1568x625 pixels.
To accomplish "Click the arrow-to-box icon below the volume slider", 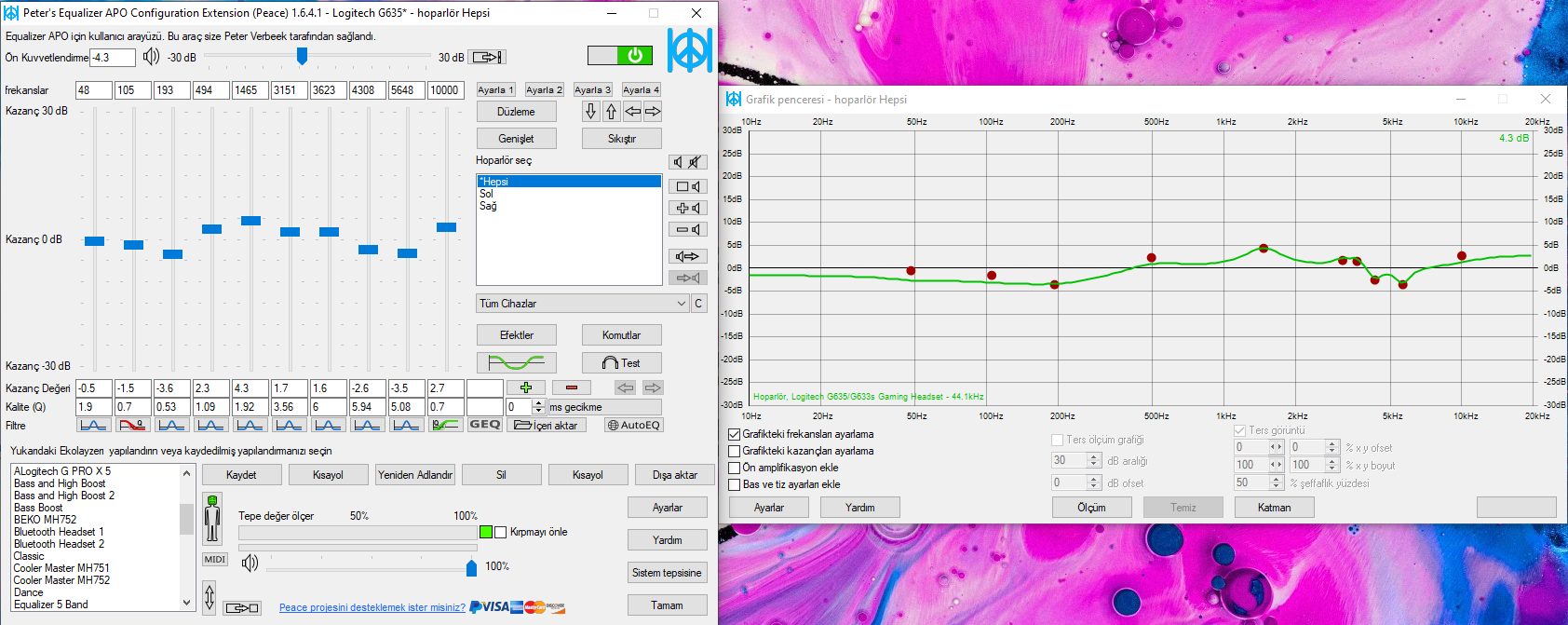I will 242,607.
